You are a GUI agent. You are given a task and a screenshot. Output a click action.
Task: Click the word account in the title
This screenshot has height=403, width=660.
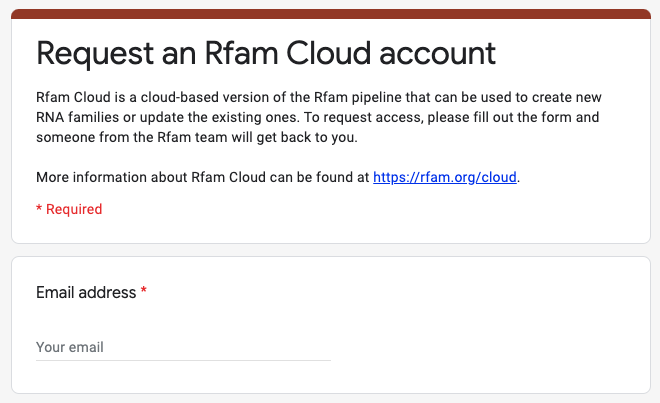click(x=437, y=54)
